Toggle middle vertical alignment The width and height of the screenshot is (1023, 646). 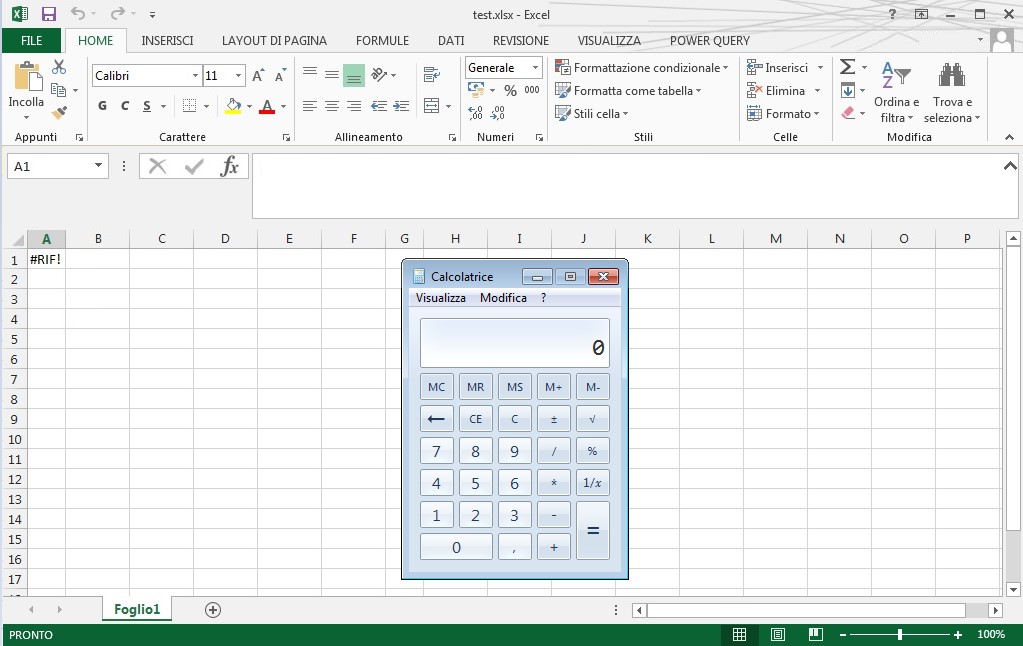point(332,74)
